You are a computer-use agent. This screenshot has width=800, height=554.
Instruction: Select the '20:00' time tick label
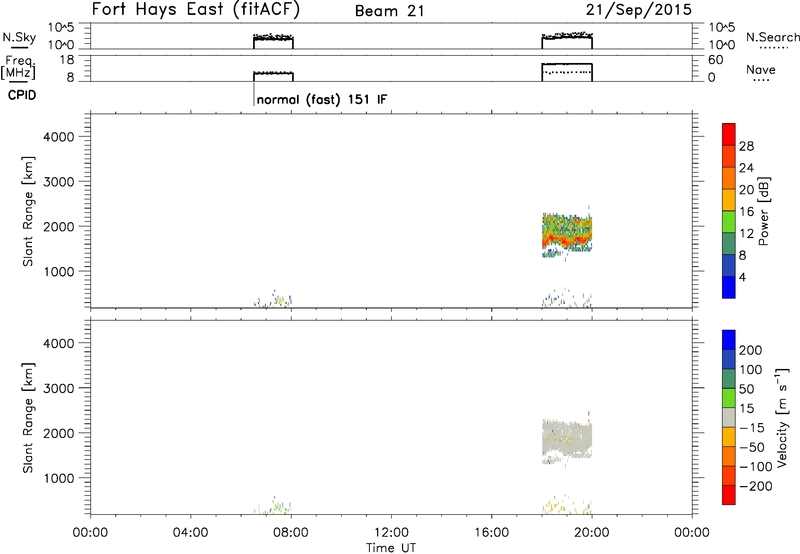(x=591, y=533)
